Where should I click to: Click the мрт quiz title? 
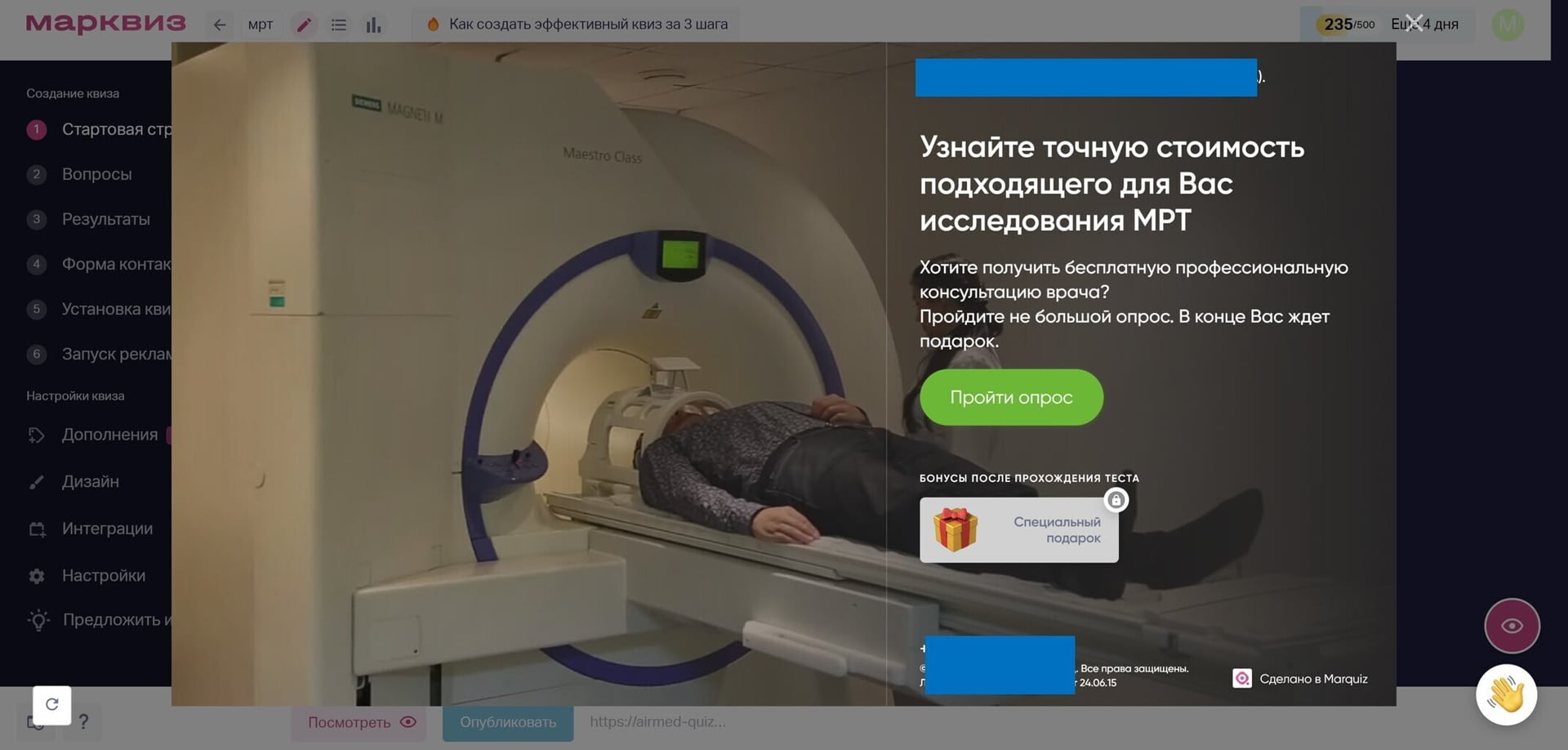261,25
